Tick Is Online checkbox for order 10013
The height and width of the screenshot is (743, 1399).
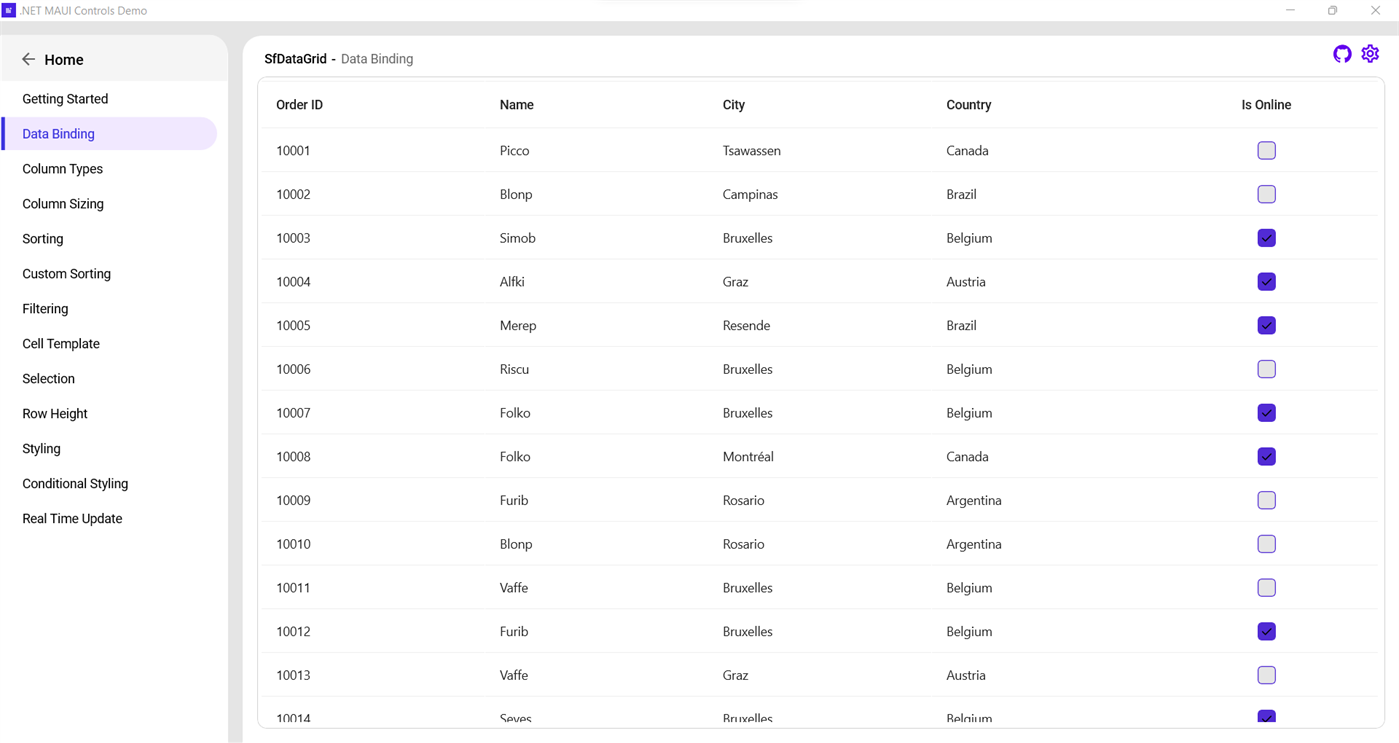(1266, 675)
